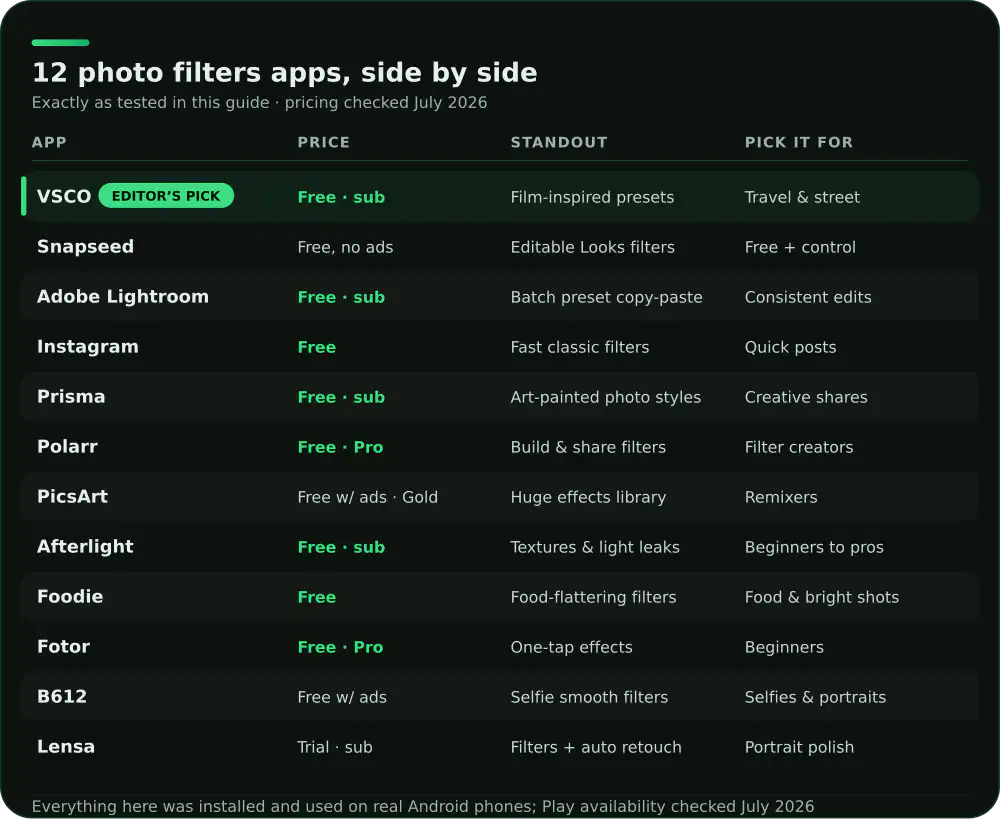Click B612's 'Free w/ ads' price
Screen dimensions: 1000x819
342,697
